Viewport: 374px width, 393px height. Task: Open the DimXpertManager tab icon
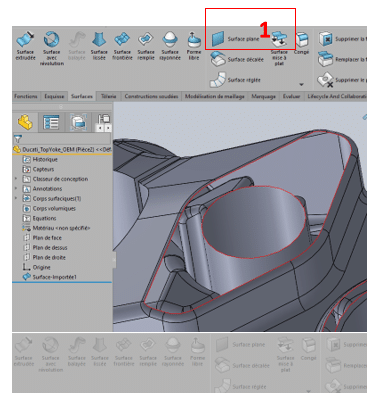click(x=104, y=119)
